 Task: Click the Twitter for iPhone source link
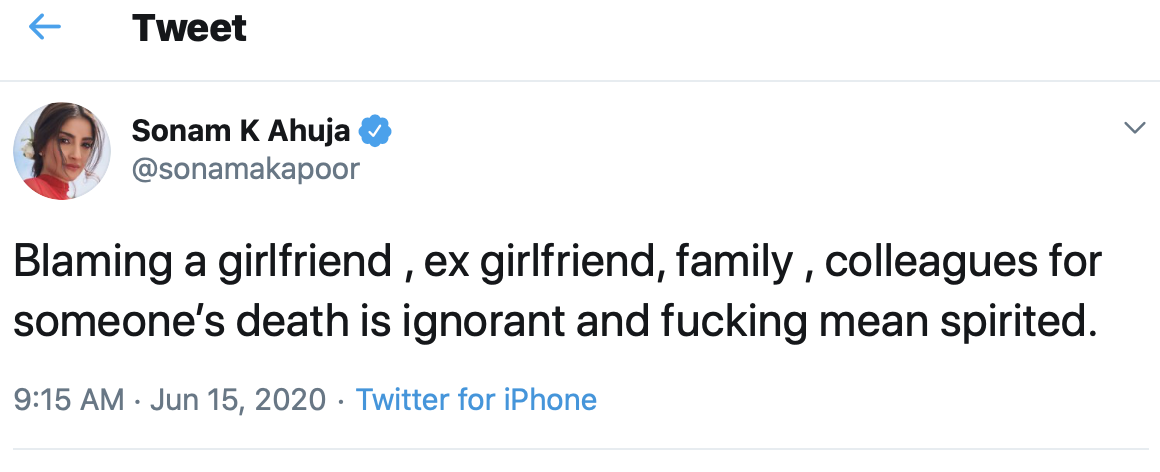tap(476, 400)
